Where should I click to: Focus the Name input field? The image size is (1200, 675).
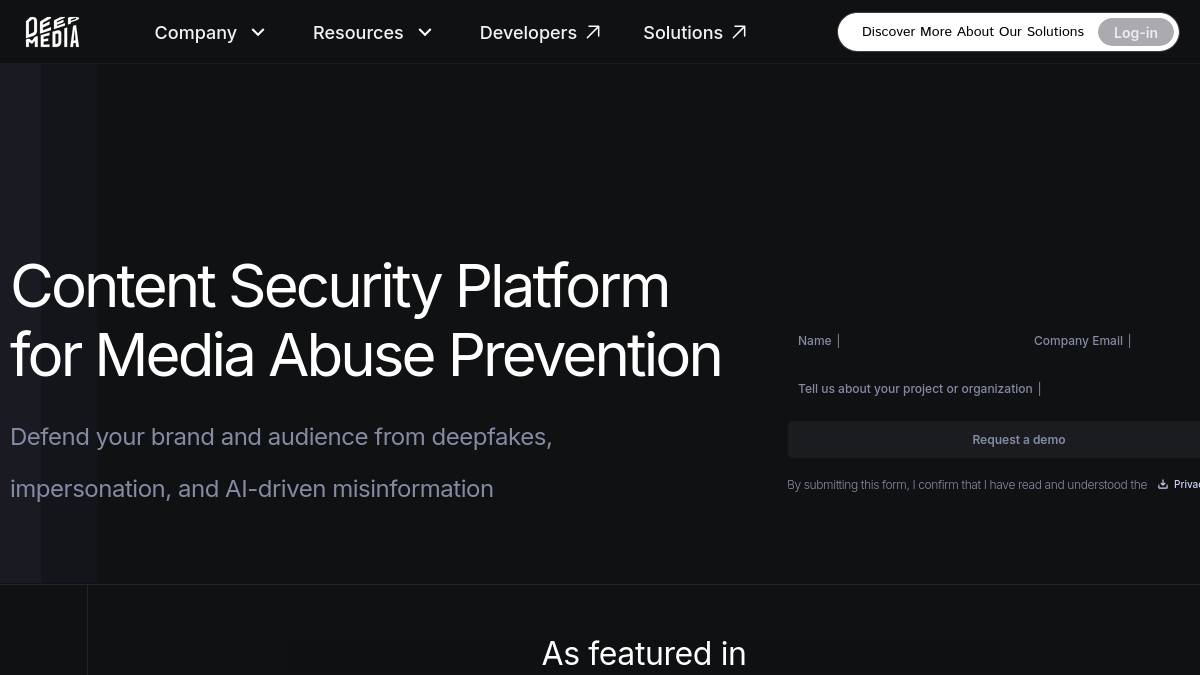tap(900, 341)
